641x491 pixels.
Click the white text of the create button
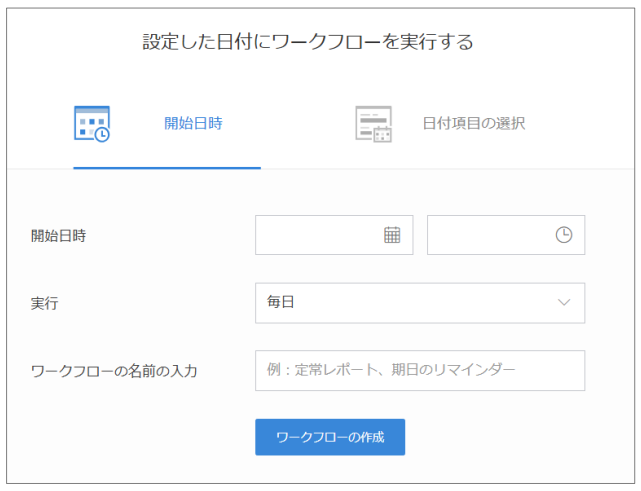(x=330, y=437)
